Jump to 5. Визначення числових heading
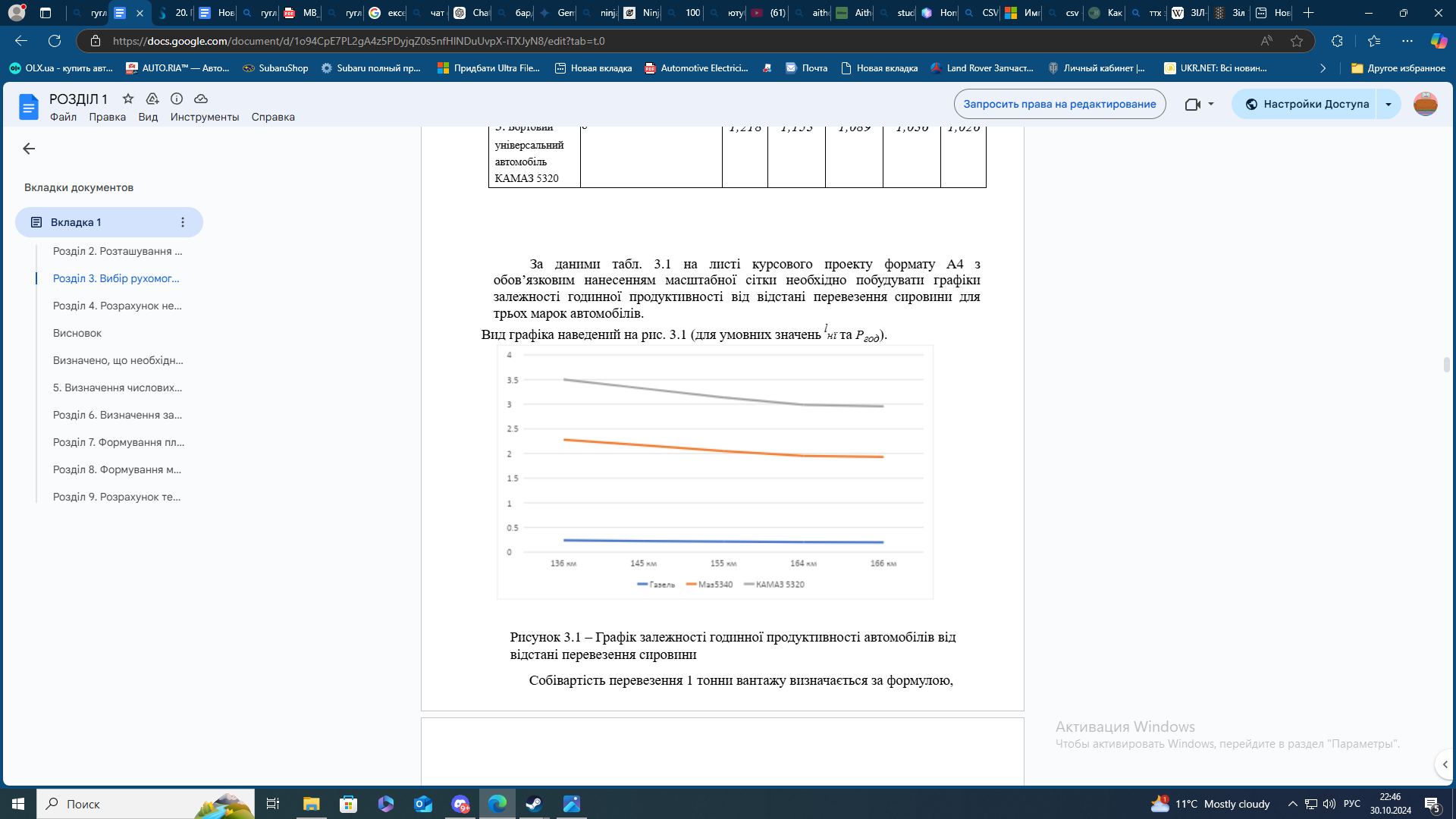 coord(118,388)
